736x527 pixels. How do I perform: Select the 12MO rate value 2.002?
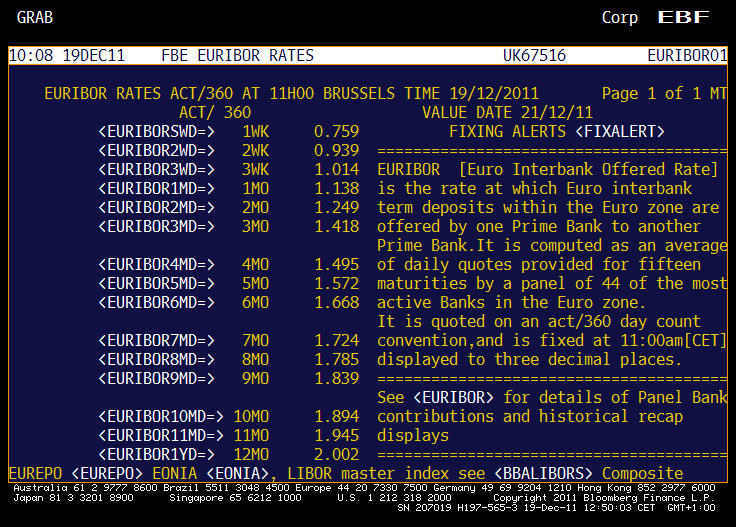[337, 455]
